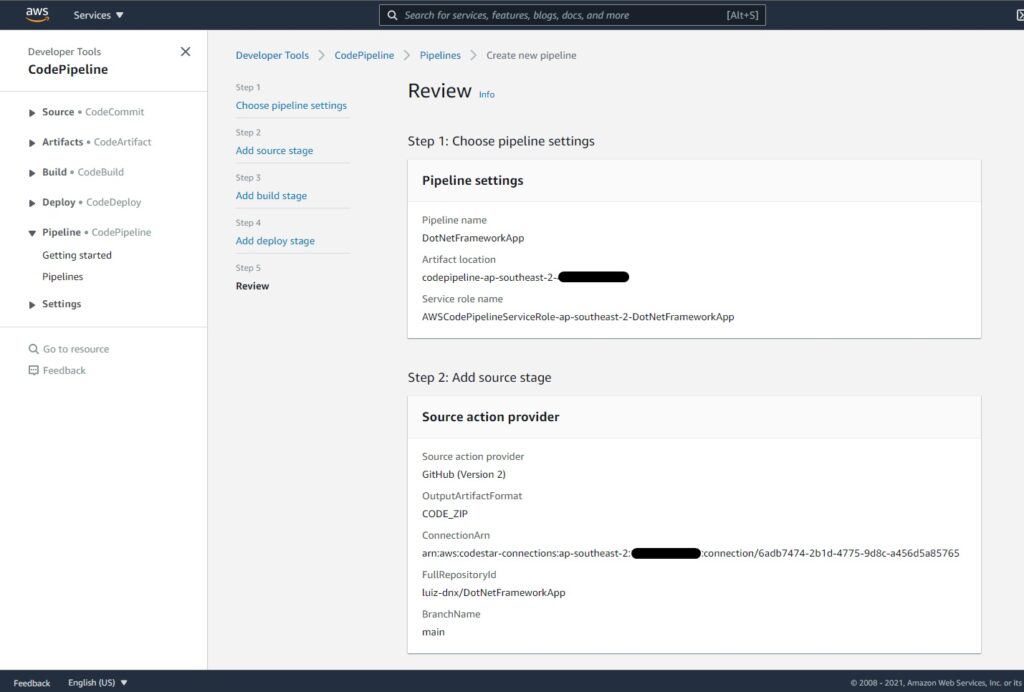Click the speech-bubble Feedback icon in sidebar
The image size is (1024, 692).
34,370
